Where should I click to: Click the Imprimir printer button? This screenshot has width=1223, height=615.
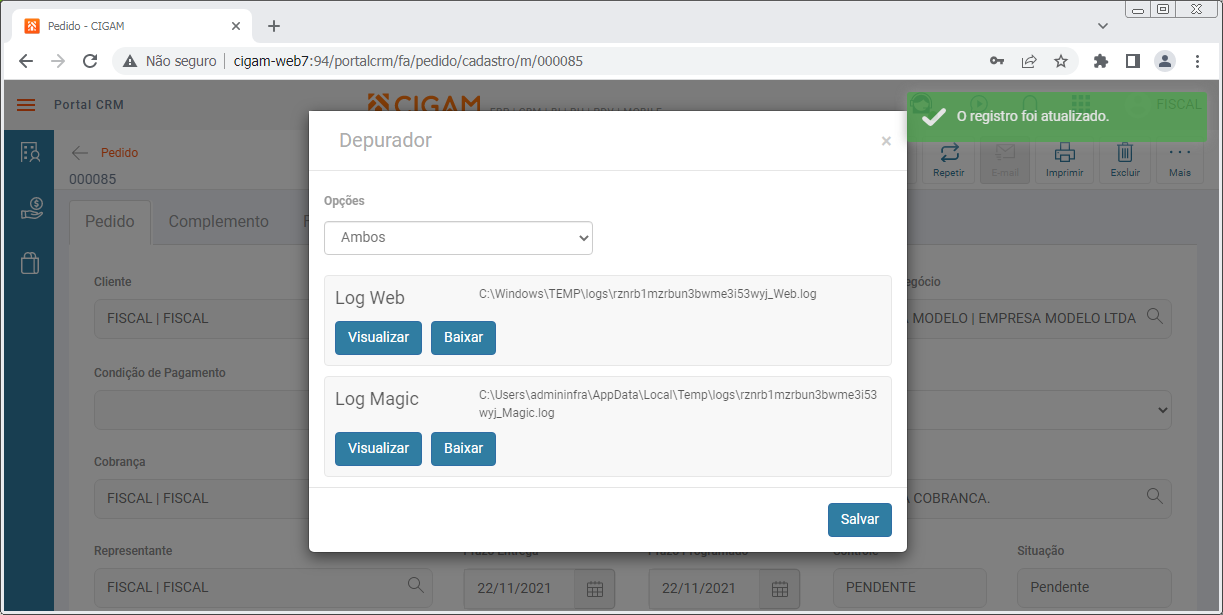point(1065,160)
